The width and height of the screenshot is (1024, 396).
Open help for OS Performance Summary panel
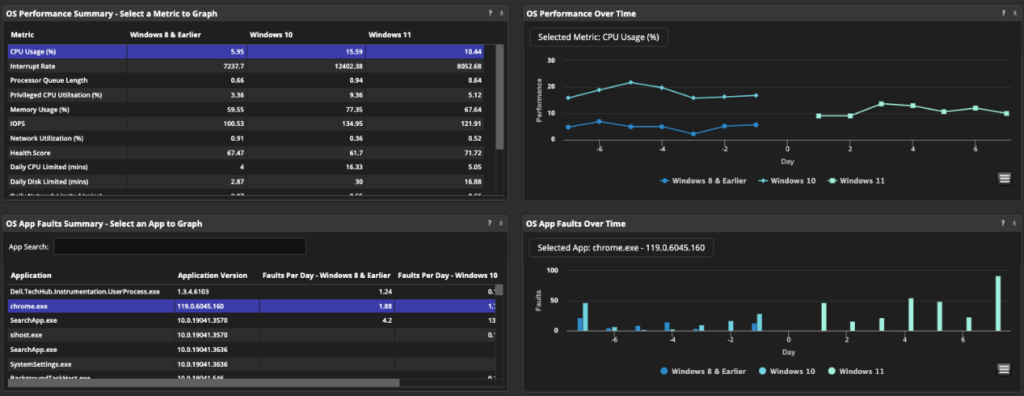point(490,13)
